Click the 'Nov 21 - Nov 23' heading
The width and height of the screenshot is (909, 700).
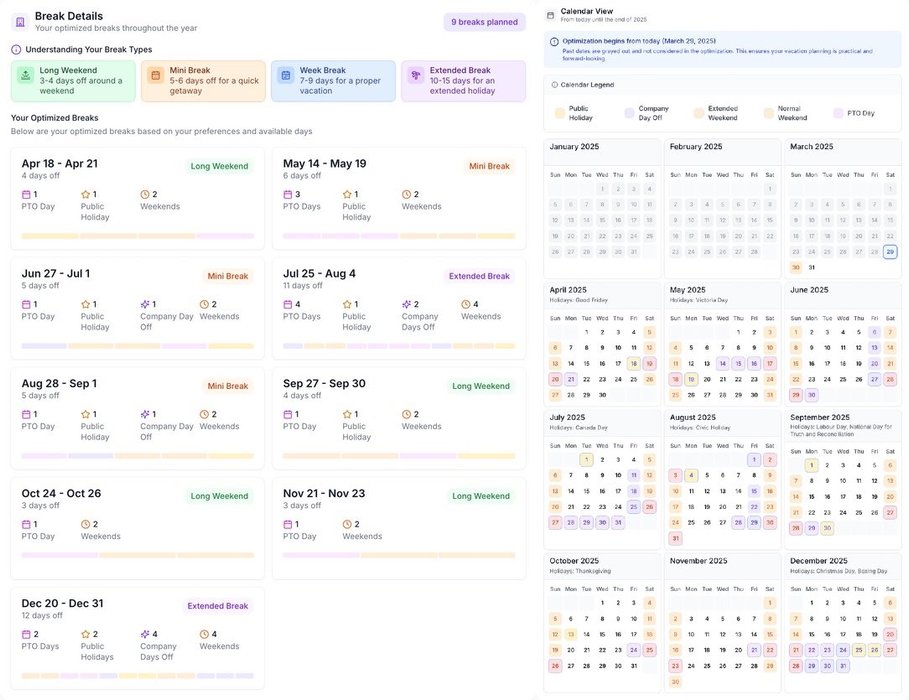324,494
